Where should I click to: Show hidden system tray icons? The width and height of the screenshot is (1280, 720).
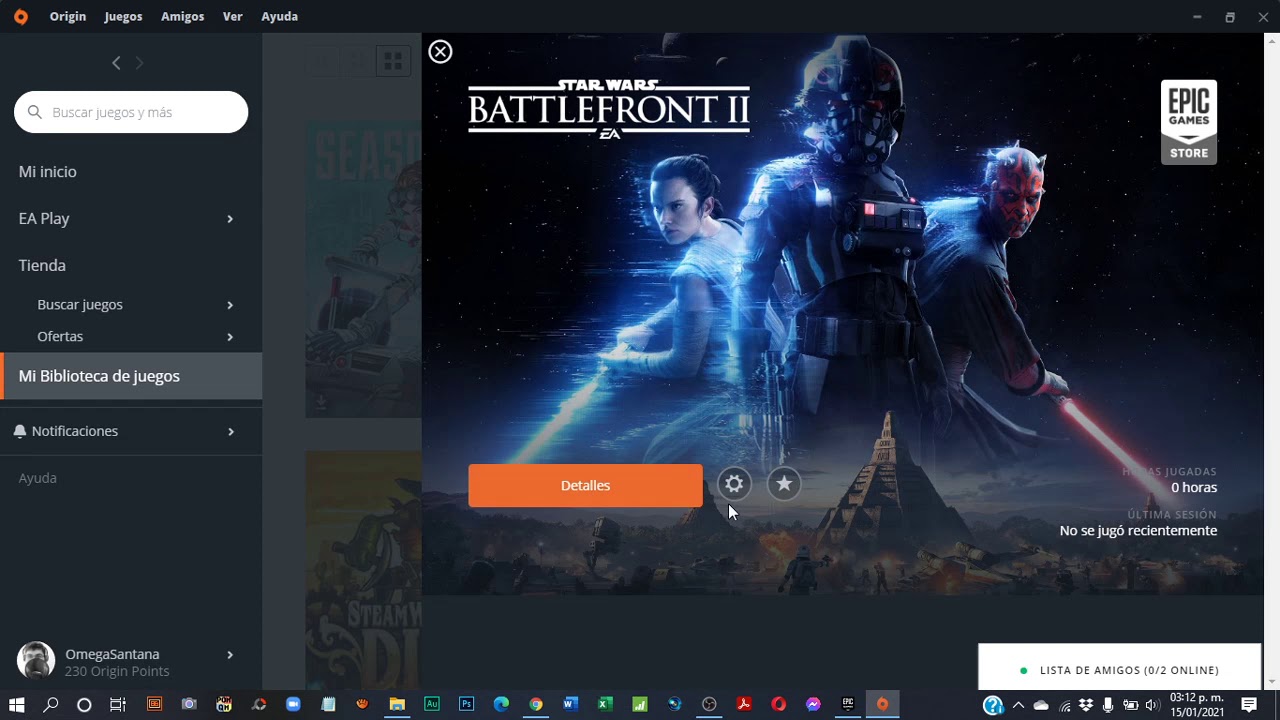1018,705
